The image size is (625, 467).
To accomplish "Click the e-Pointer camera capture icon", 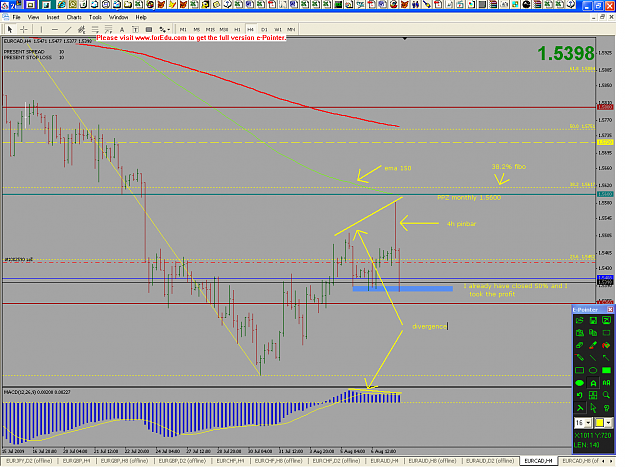I will tap(580, 333).
